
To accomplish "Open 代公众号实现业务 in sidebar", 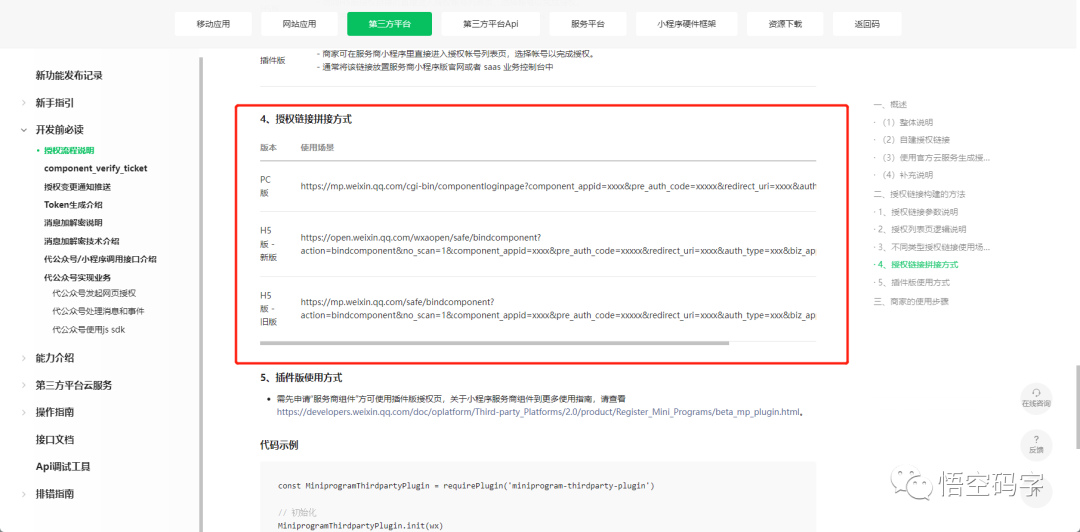I will coord(78,278).
